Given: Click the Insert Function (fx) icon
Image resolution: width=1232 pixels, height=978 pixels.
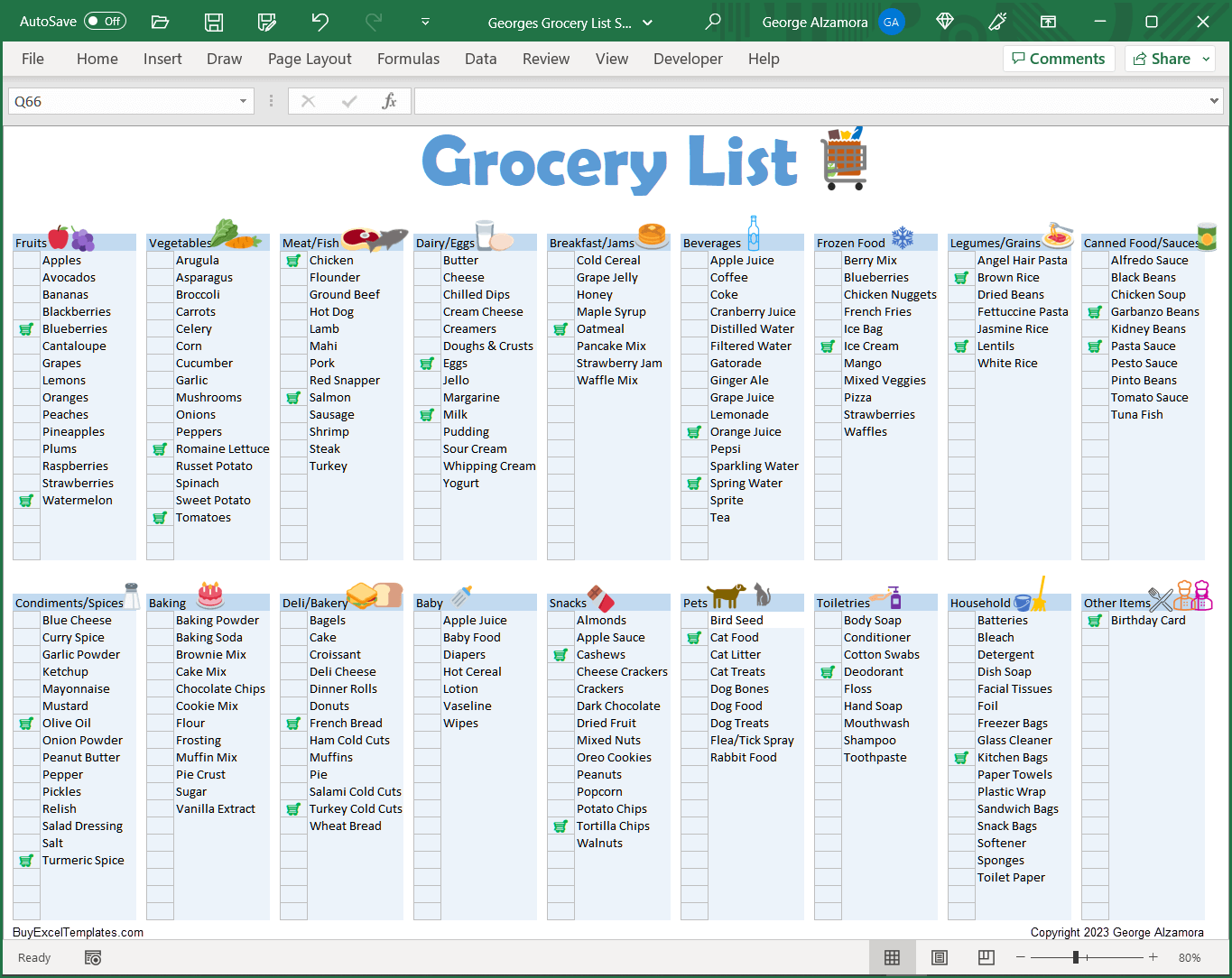Looking at the screenshot, I should [x=389, y=101].
